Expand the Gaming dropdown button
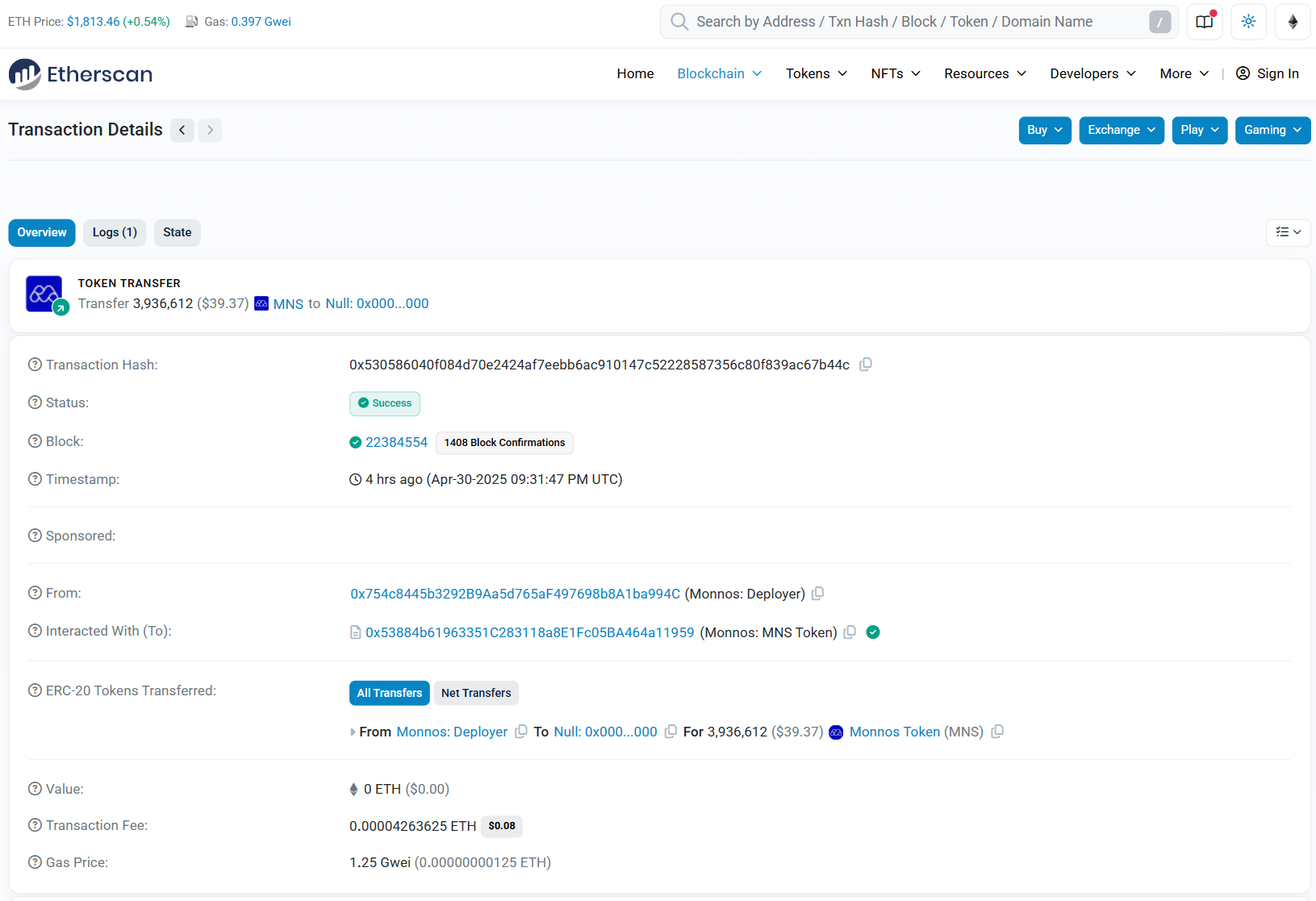This screenshot has width=1316, height=901. [1273, 130]
